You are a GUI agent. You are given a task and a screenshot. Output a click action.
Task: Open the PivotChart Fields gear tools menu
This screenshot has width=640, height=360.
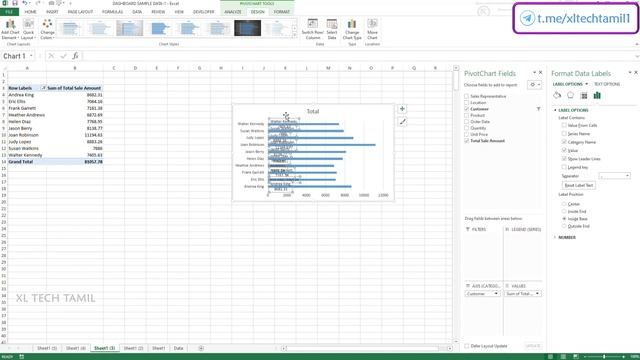click(x=534, y=85)
